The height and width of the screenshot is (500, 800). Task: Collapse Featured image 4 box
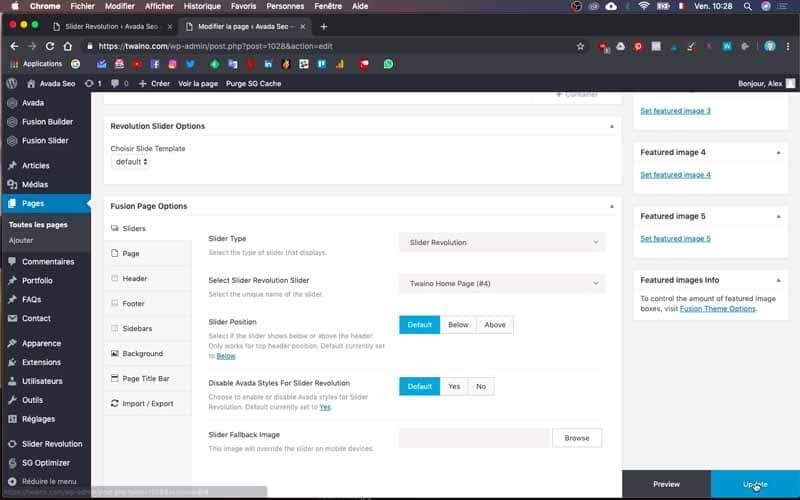point(778,152)
